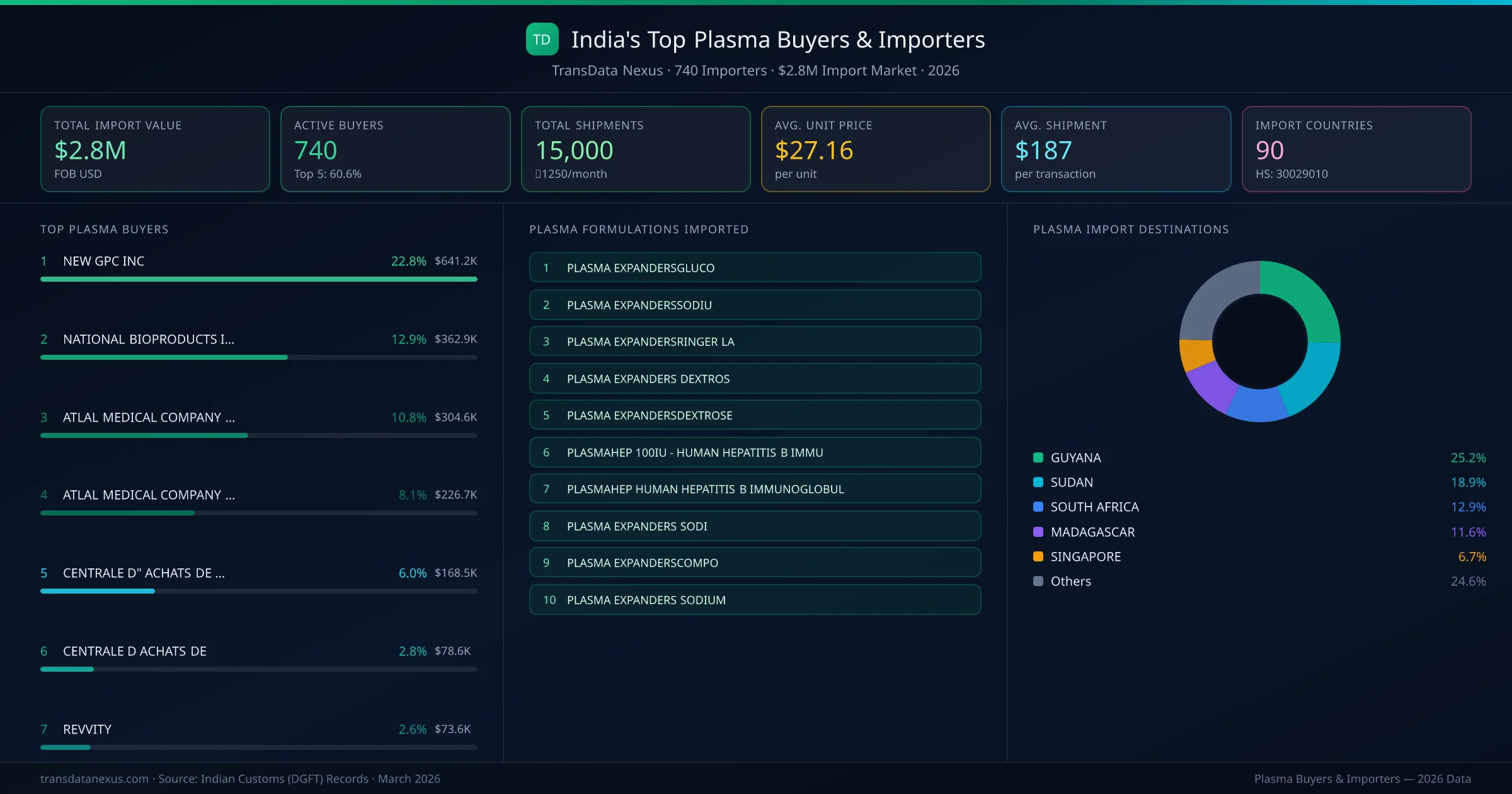Toggle the Others legend entry
Screen dimensions: 1512x794
tap(1070, 580)
